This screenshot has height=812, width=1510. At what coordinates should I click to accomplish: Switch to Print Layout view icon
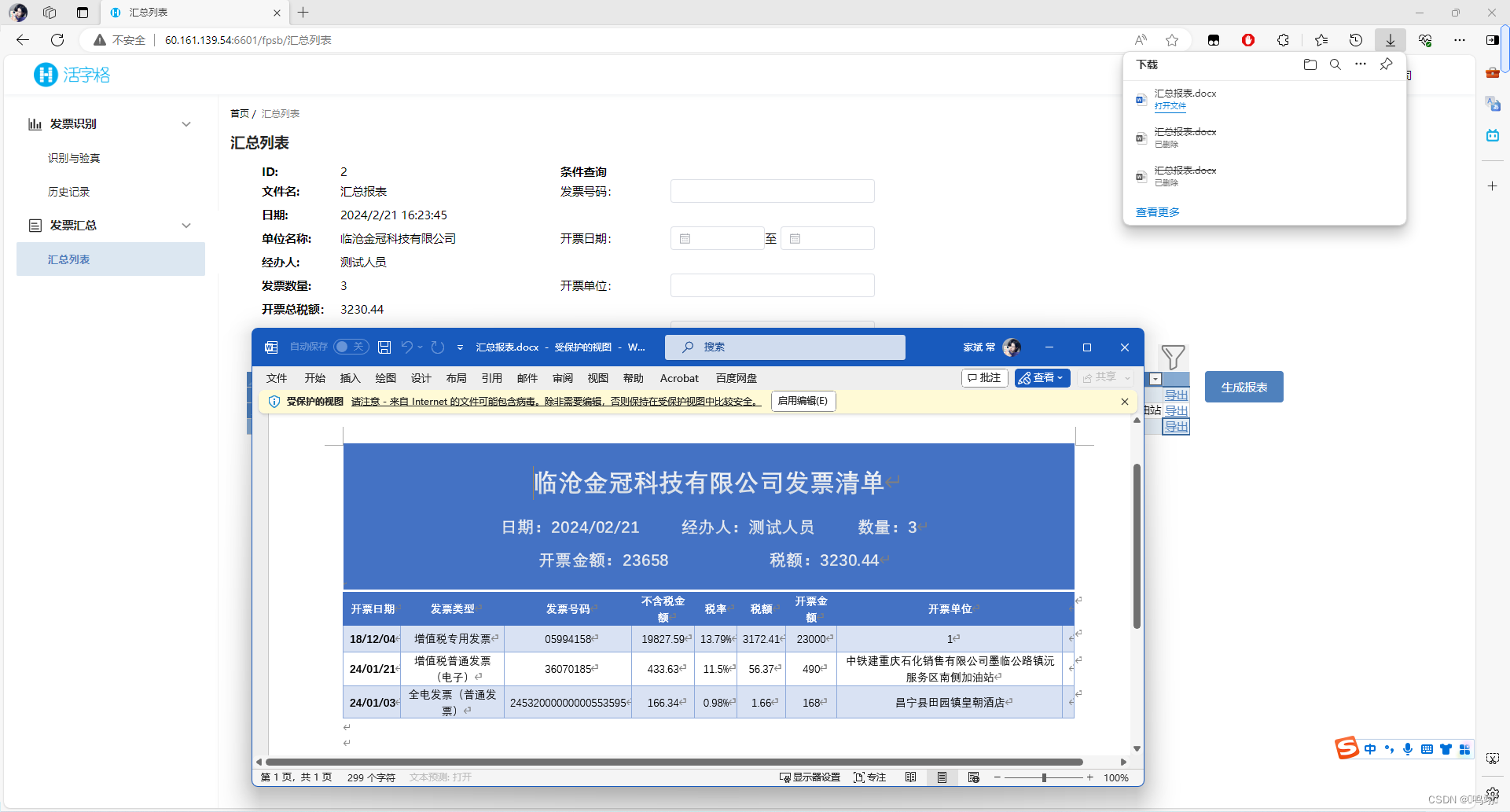pyautogui.click(x=942, y=777)
